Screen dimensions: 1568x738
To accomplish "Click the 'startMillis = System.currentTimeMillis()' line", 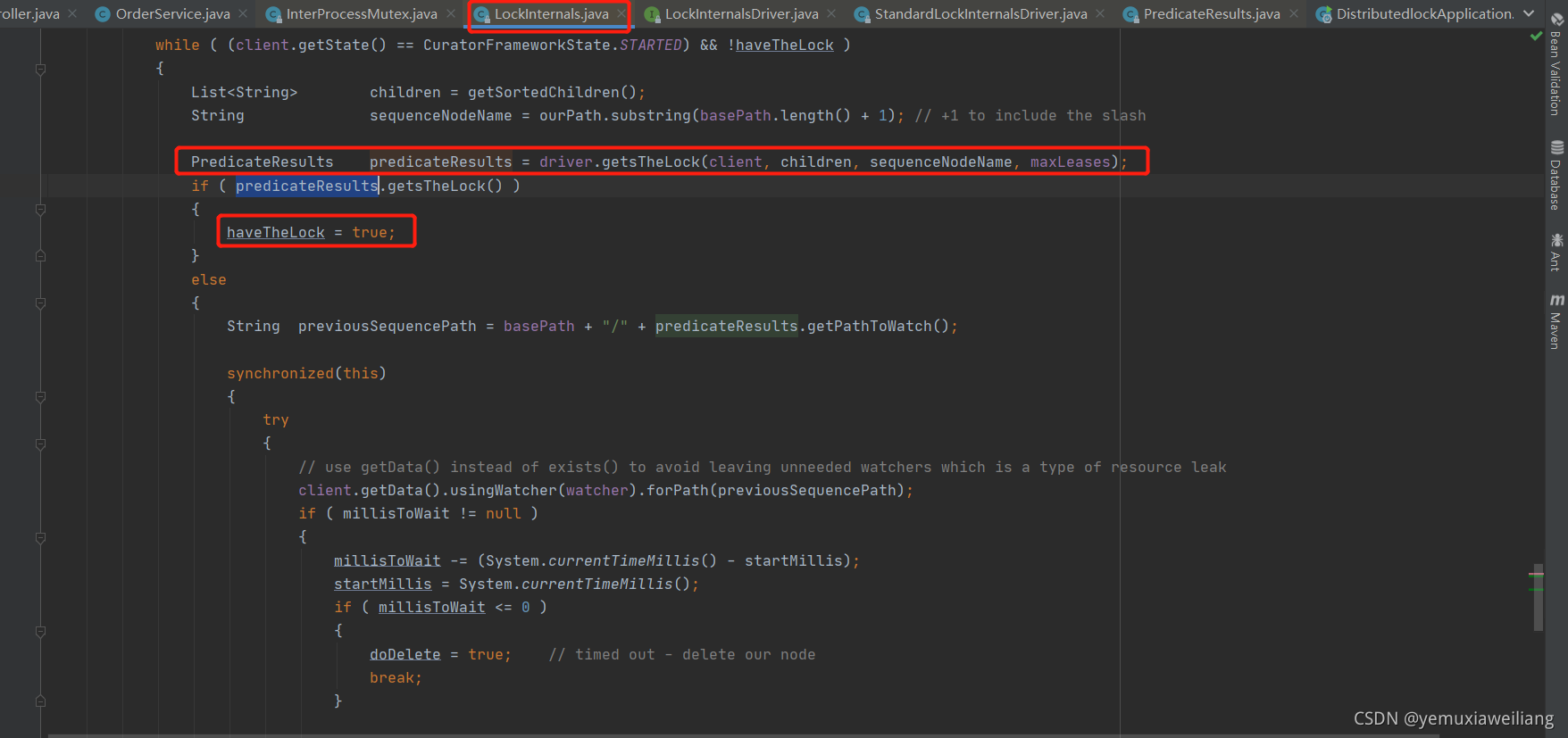I will click(516, 584).
